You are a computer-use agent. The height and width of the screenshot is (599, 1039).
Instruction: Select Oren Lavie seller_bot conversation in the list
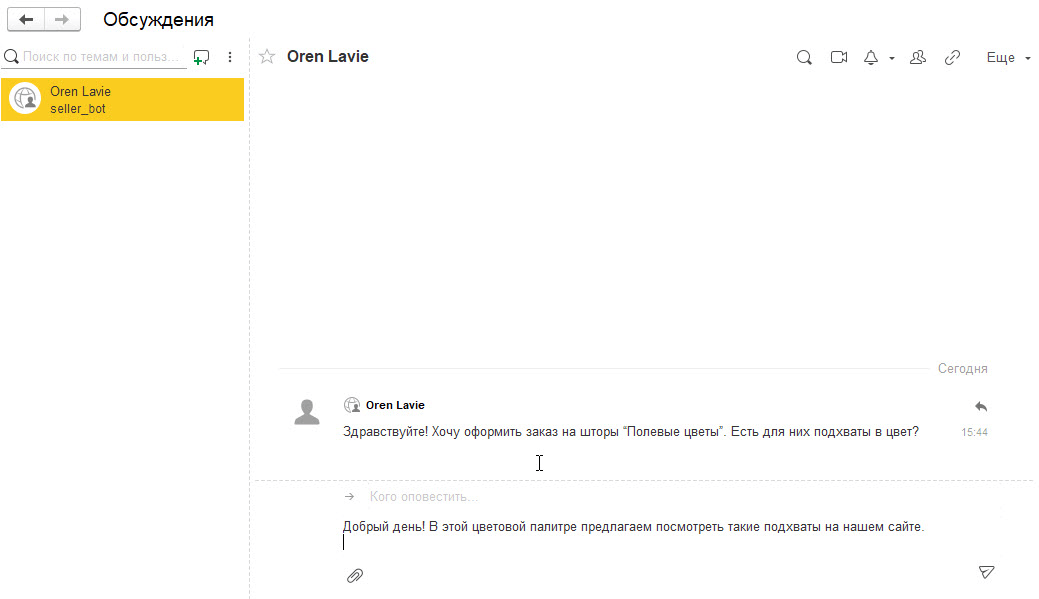coord(123,99)
